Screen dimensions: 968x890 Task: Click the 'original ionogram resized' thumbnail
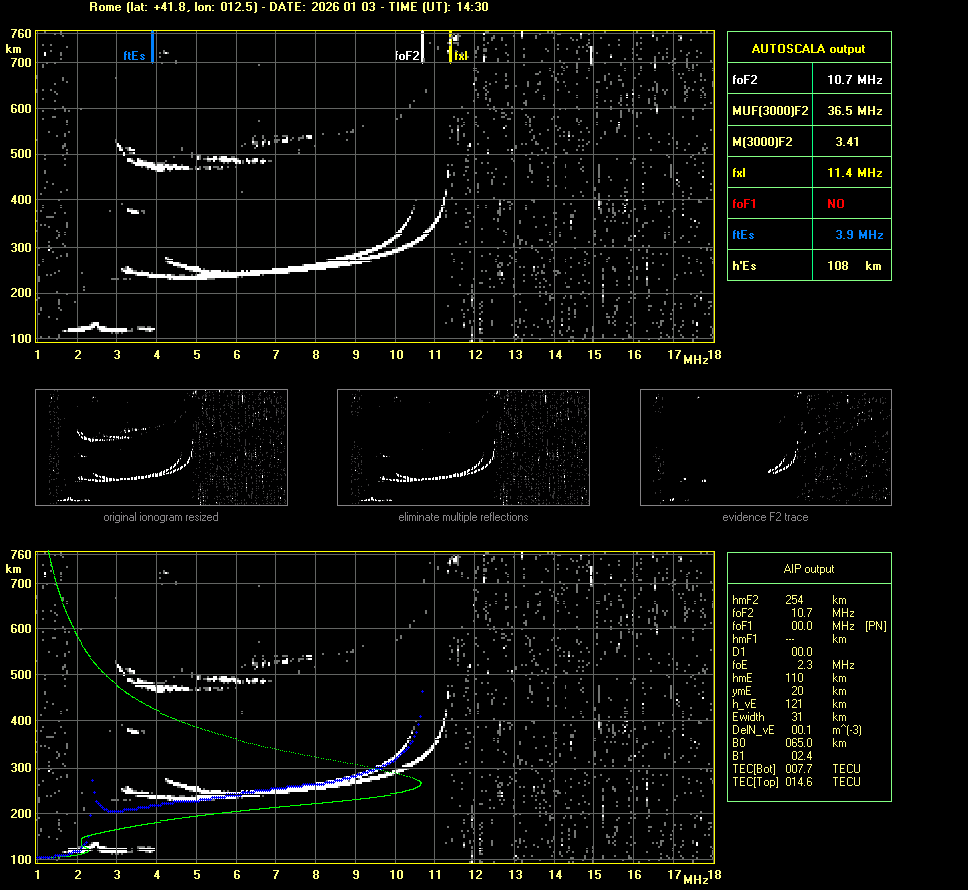coord(161,447)
